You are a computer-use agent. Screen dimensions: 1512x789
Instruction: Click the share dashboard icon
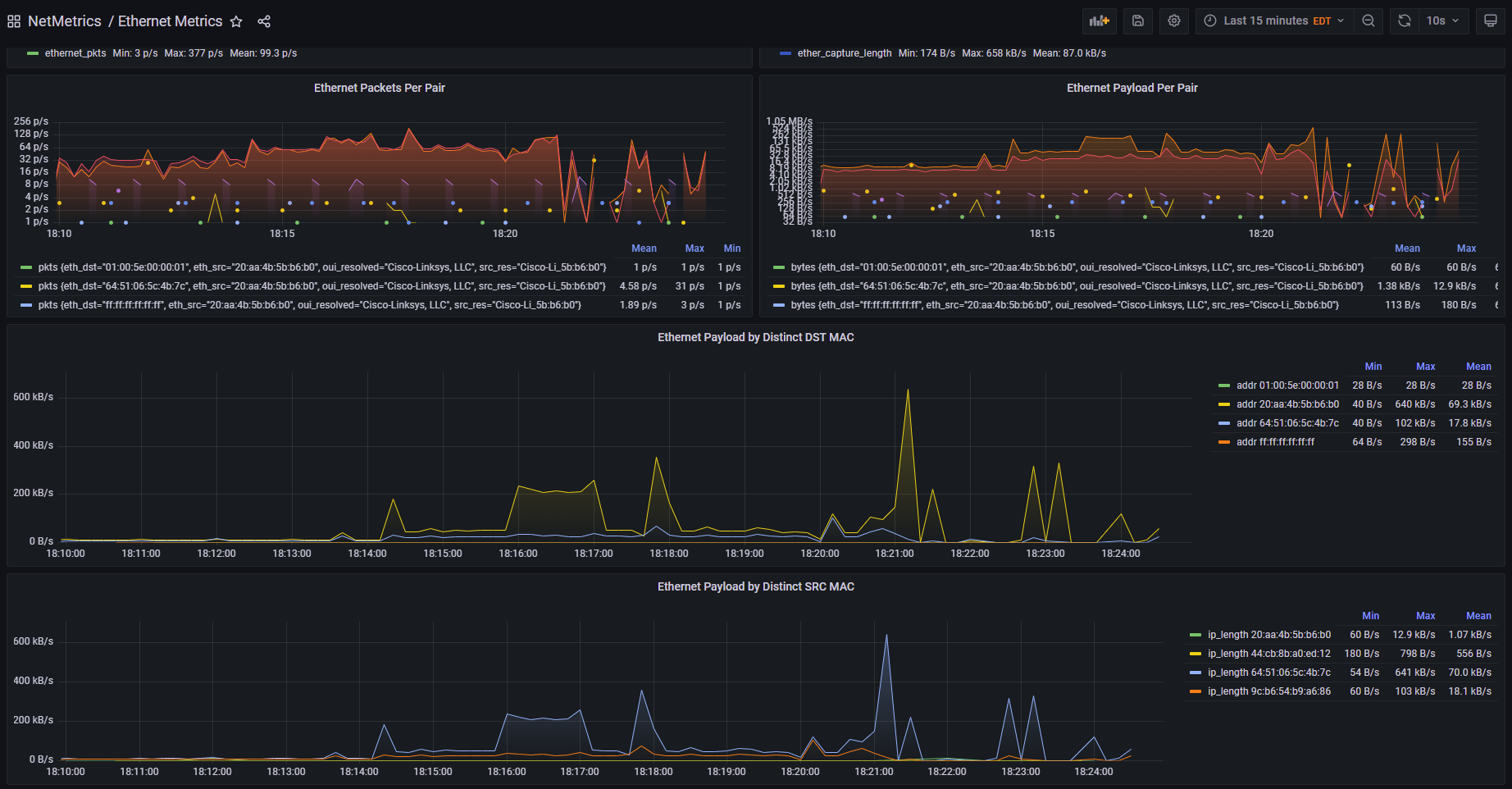(264, 21)
